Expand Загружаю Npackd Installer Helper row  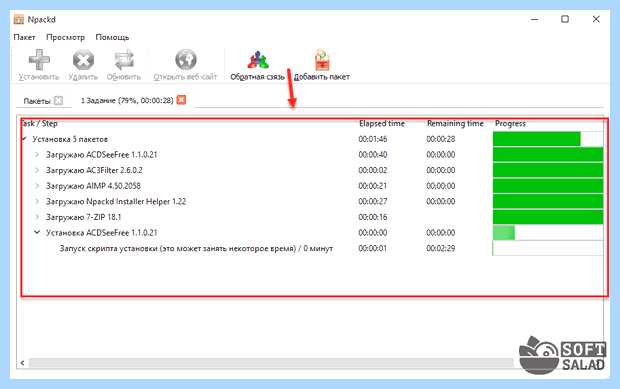coord(37,201)
